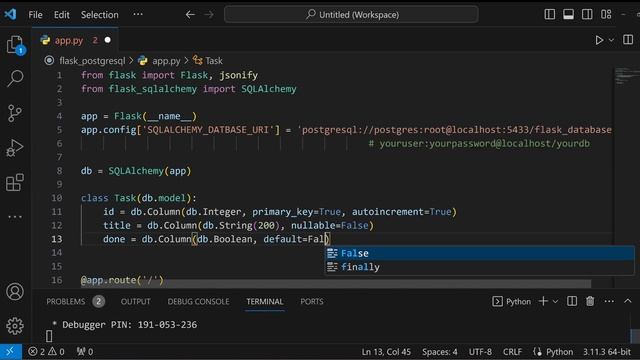640x360 pixels.
Task: Split the terminal pane
Action: tap(572, 301)
